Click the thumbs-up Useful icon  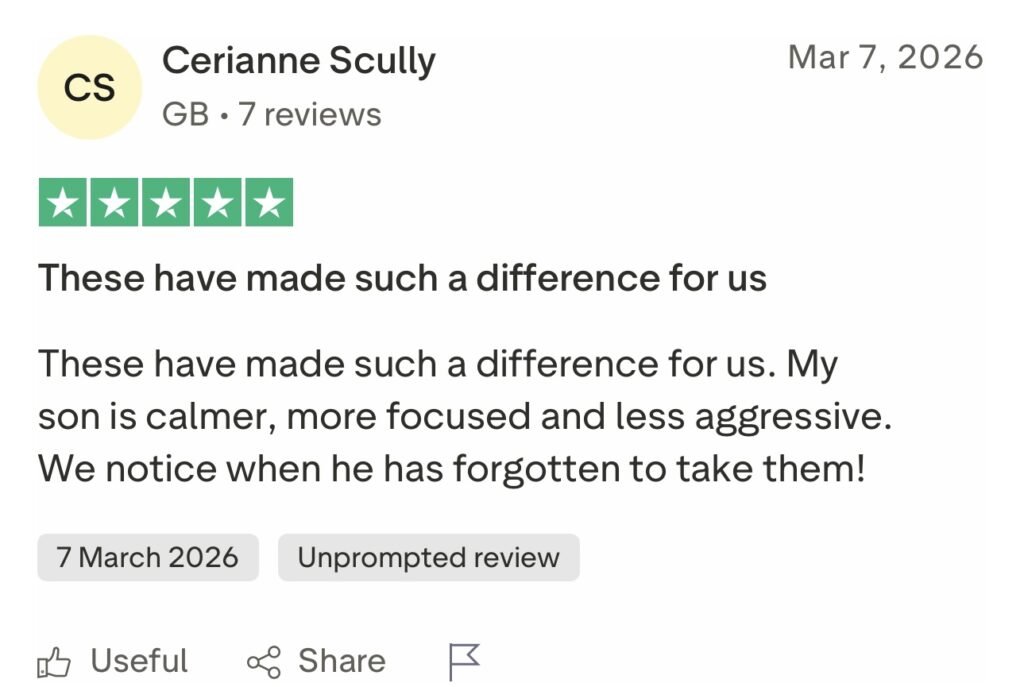click(x=55, y=662)
